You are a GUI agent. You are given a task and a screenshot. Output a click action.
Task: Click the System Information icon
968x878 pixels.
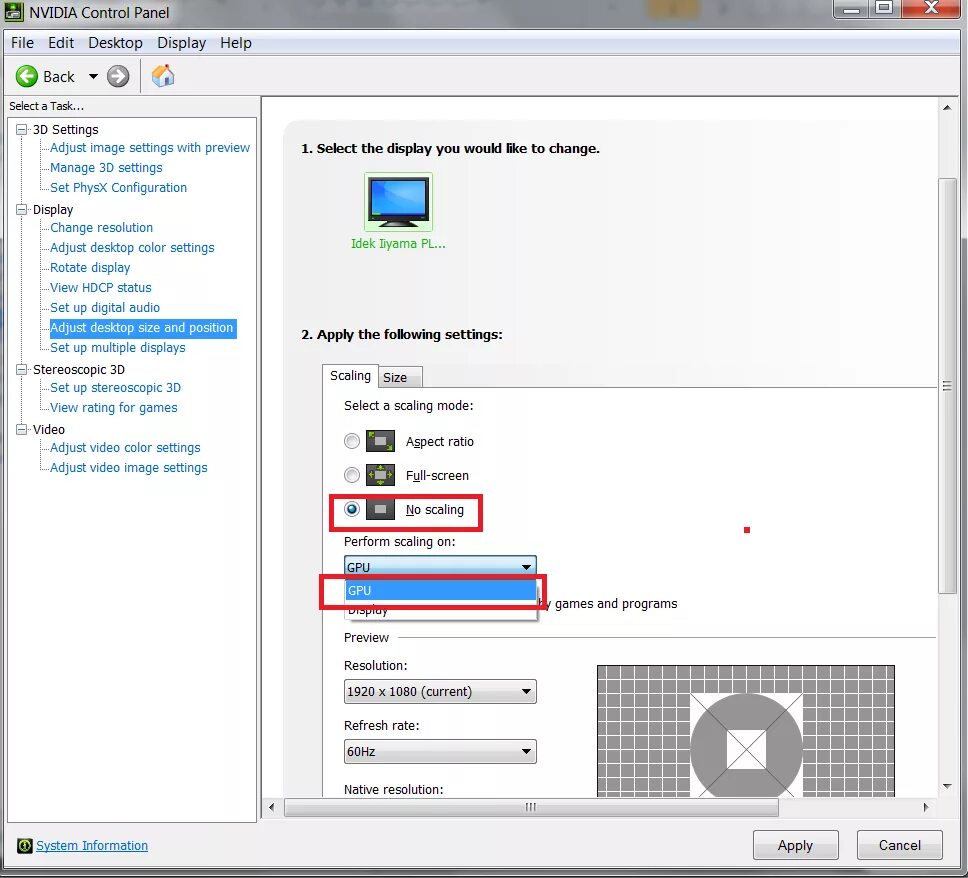pos(25,845)
